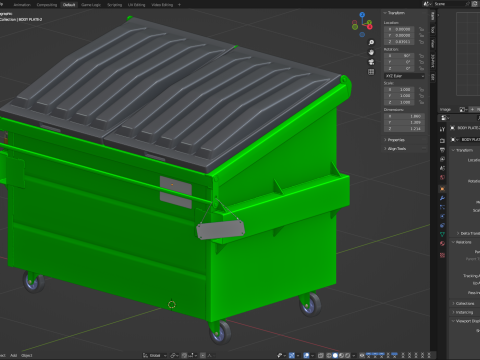Open the Add menu in viewport header
Viewport: 480px width, 360px height.
(13, 355)
